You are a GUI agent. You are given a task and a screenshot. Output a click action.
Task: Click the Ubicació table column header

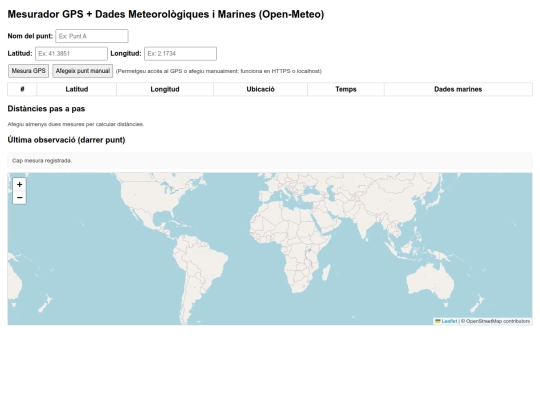(x=260, y=89)
